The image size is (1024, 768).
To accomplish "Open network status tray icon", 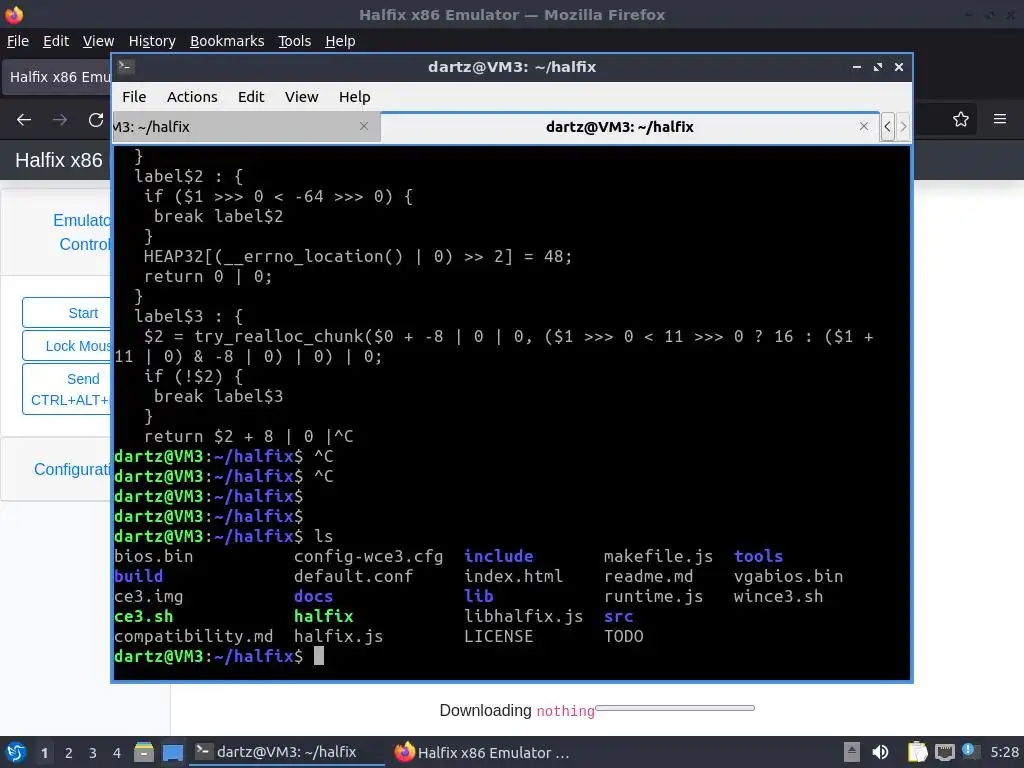I will coord(944,752).
